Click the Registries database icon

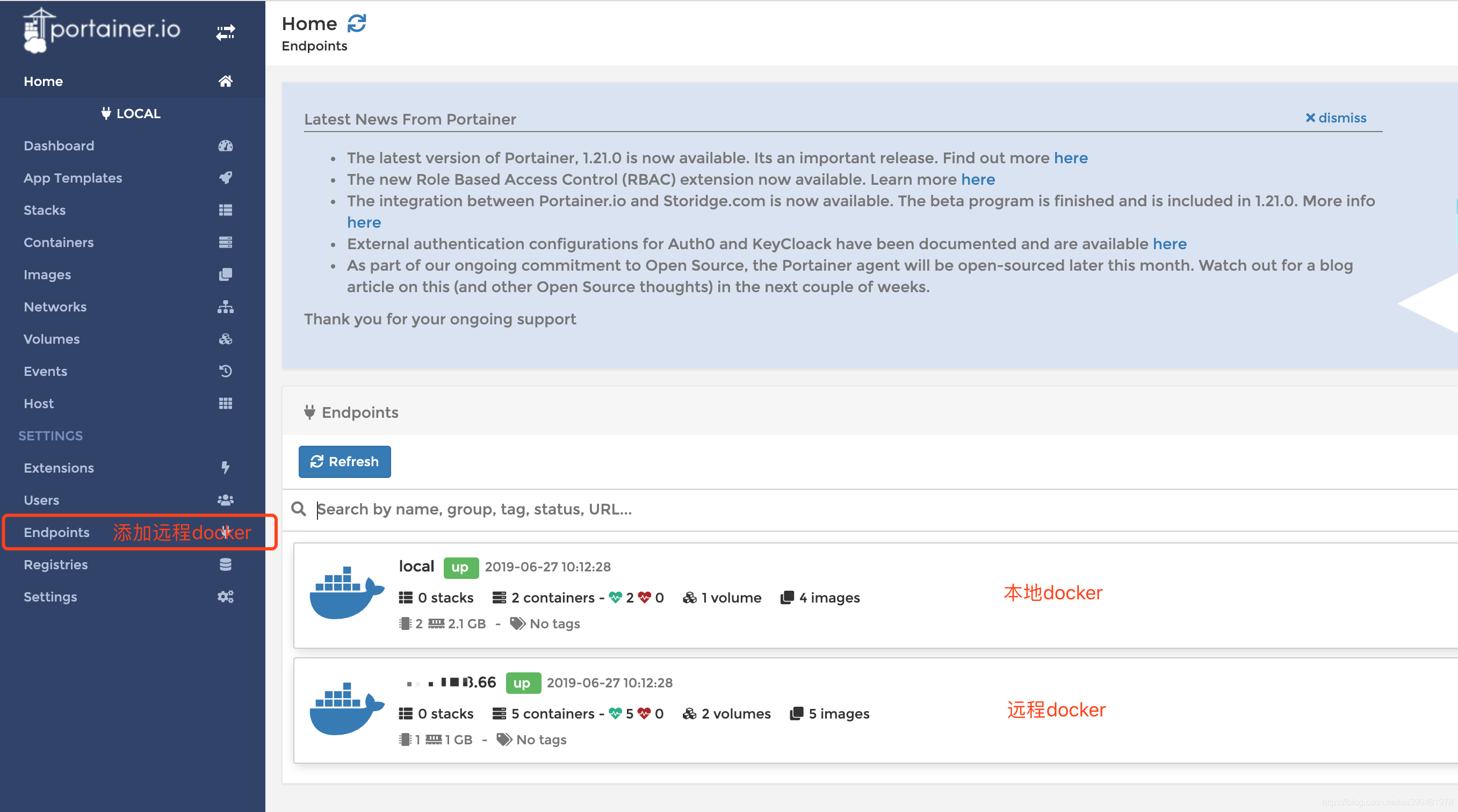pyautogui.click(x=225, y=565)
